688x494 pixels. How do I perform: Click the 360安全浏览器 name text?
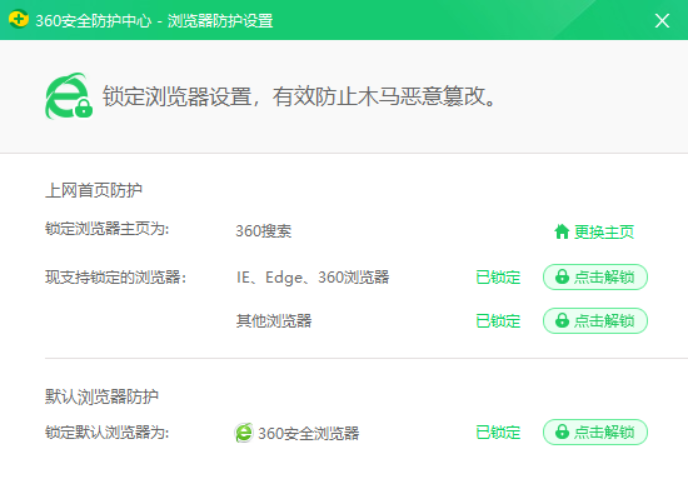coord(308,433)
